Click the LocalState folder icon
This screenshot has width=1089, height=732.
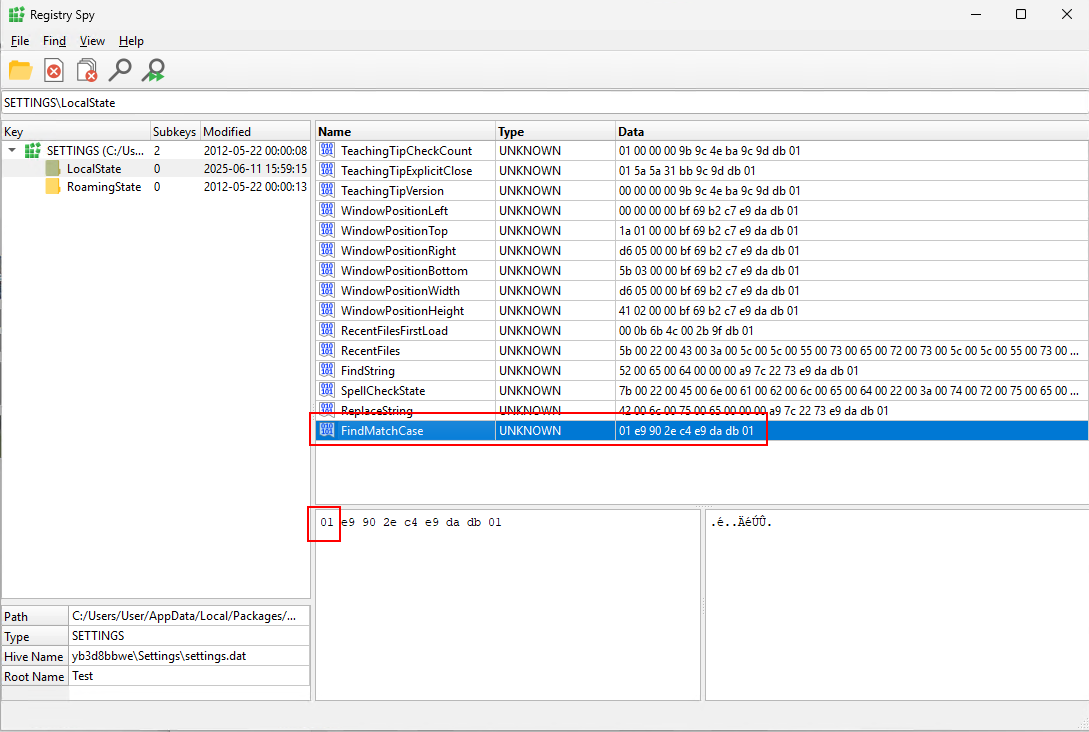(x=53, y=168)
